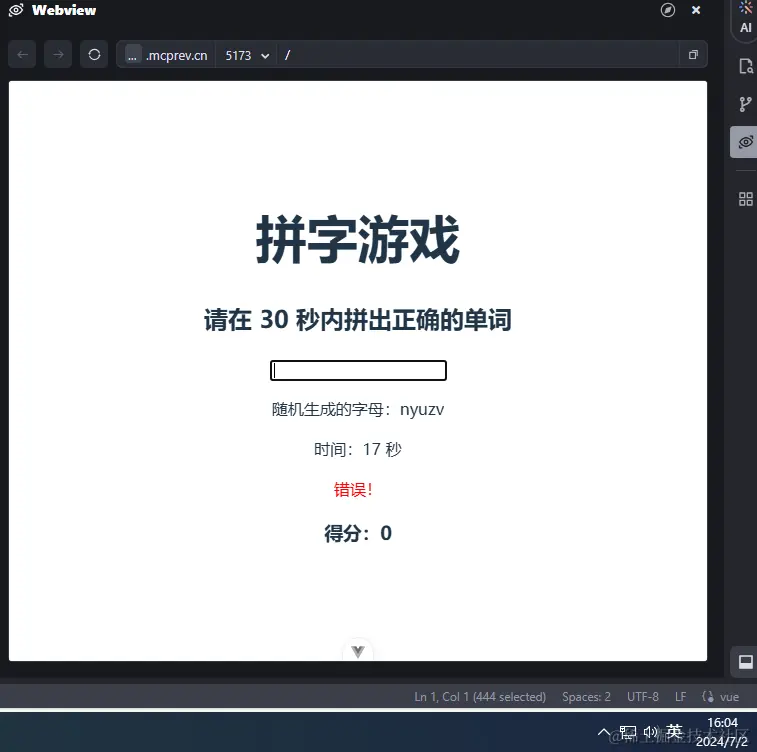Open the 16:04 clock and date
Screen dimensions: 757x752
722,732
